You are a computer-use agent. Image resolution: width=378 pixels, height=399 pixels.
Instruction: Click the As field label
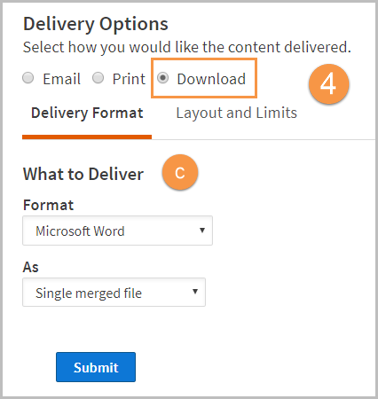31,267
